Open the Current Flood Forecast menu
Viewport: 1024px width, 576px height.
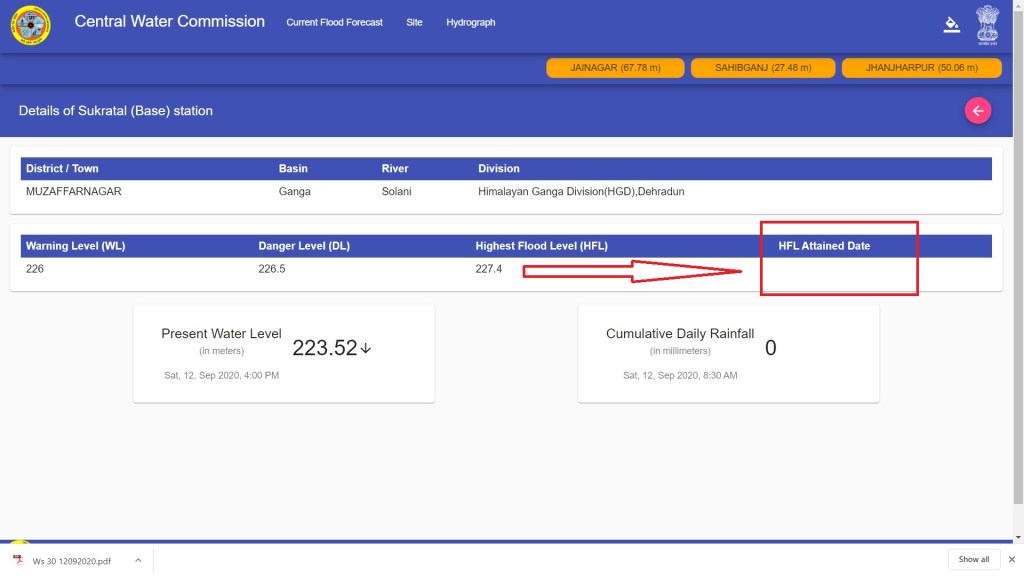pyautogui.click(x=334, y=22)
